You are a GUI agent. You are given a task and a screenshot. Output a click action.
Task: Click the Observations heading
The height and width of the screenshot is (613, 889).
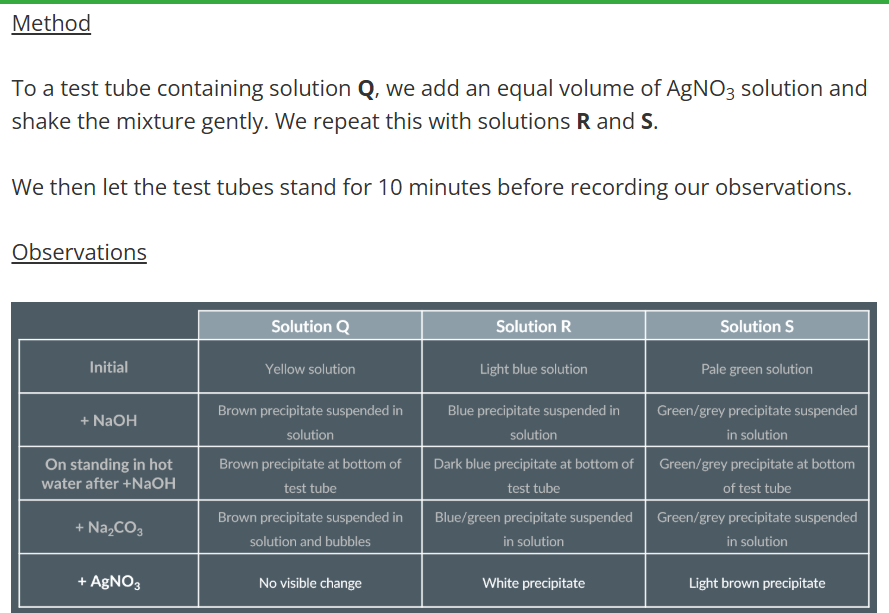[x=79, y=252]
